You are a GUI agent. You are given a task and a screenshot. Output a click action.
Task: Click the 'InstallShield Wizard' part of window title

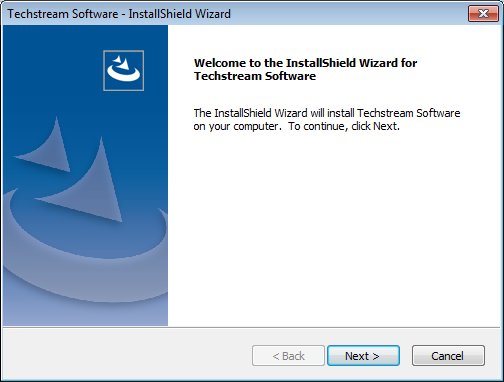pyautogui.click(x=180, y=14)
